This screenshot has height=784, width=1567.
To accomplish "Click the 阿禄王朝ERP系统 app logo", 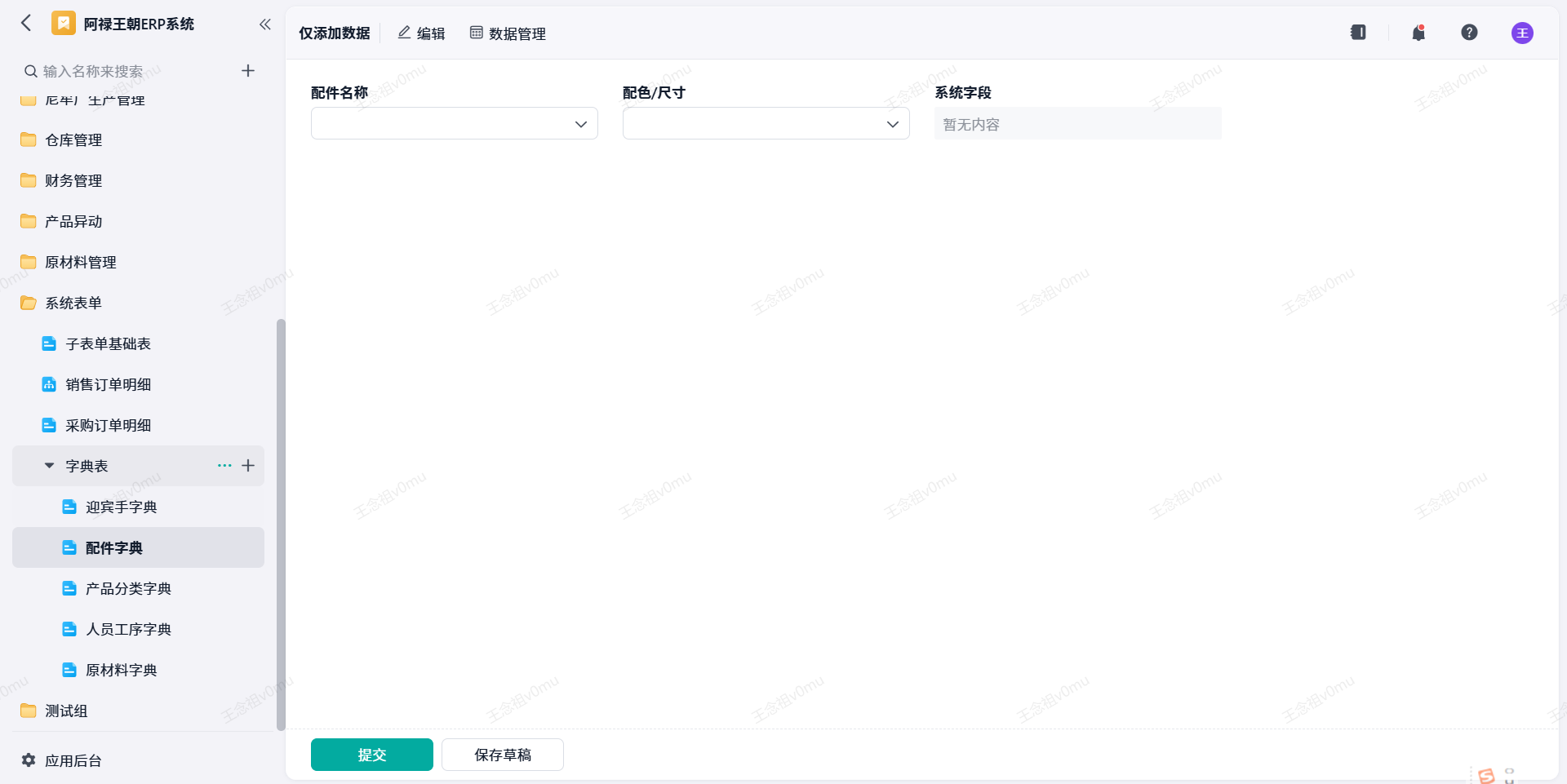I will 64,24.
